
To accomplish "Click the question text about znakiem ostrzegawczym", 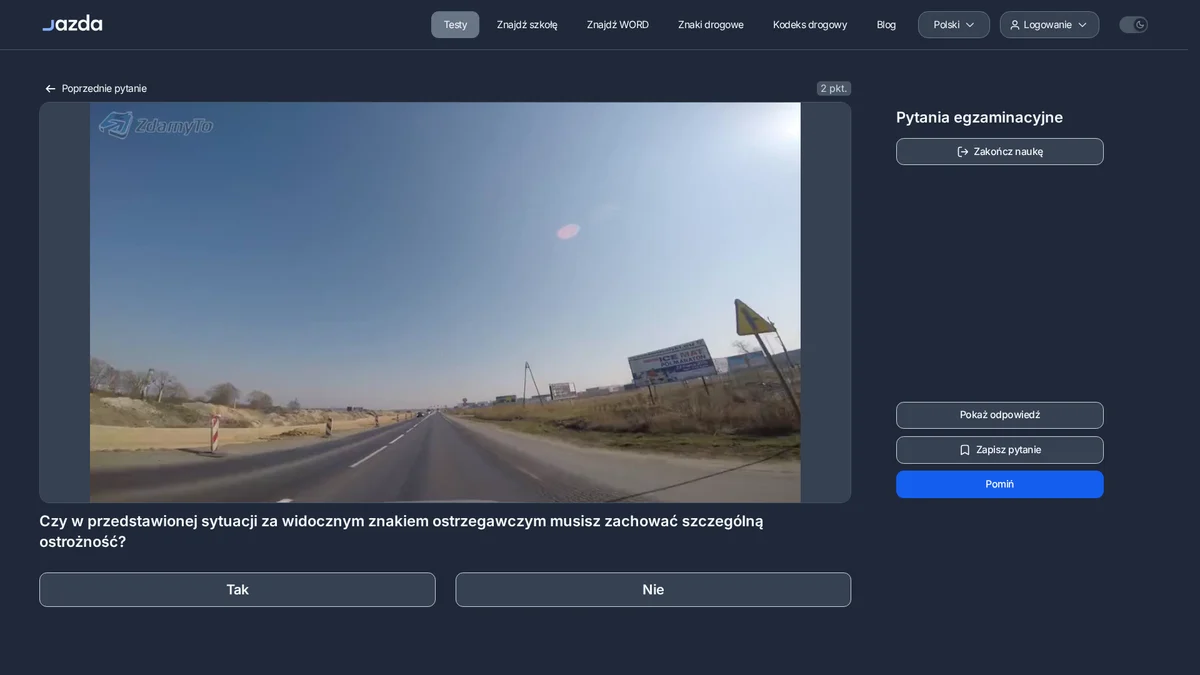I will click(401, 532).
